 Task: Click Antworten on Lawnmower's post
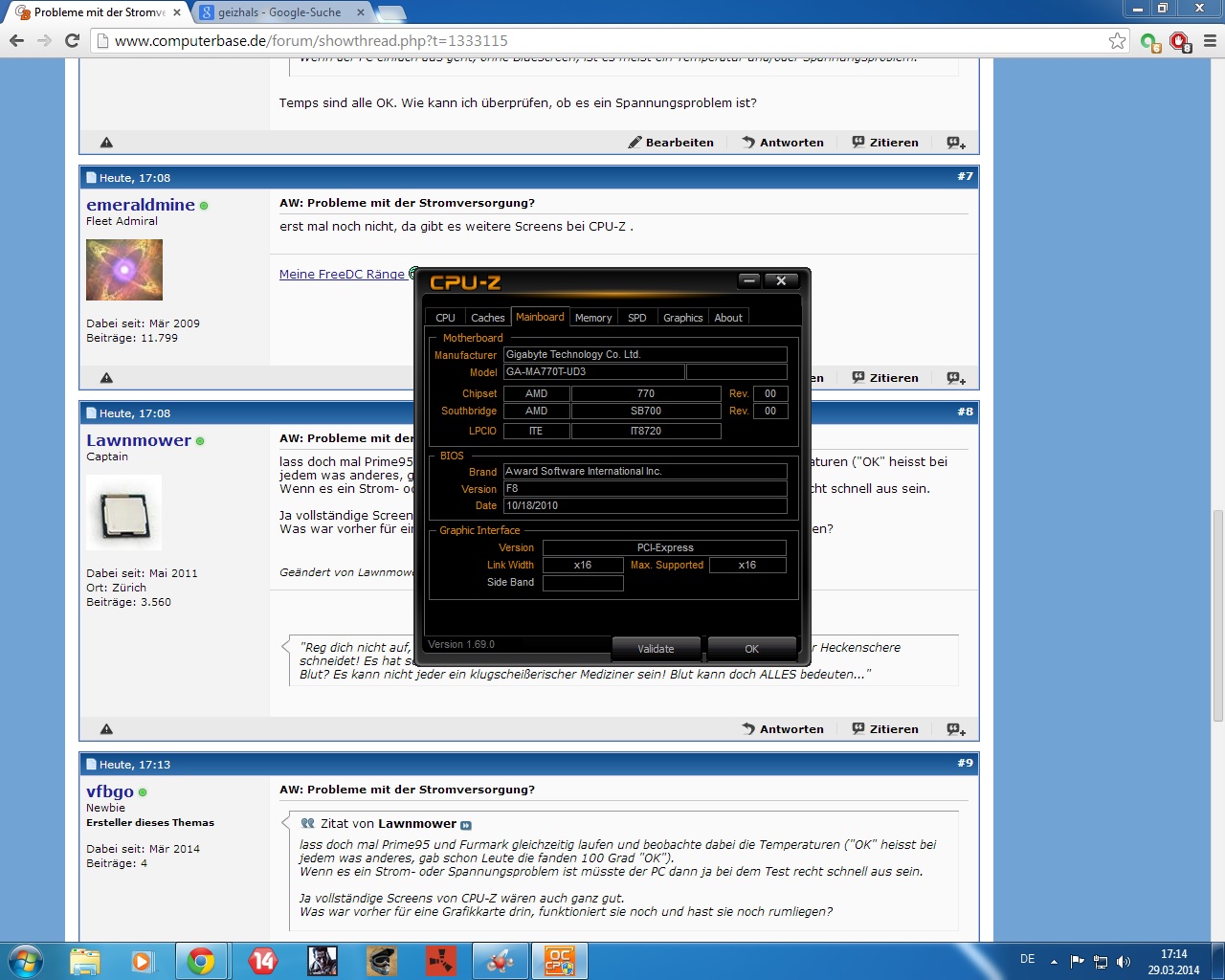point(783,729)
